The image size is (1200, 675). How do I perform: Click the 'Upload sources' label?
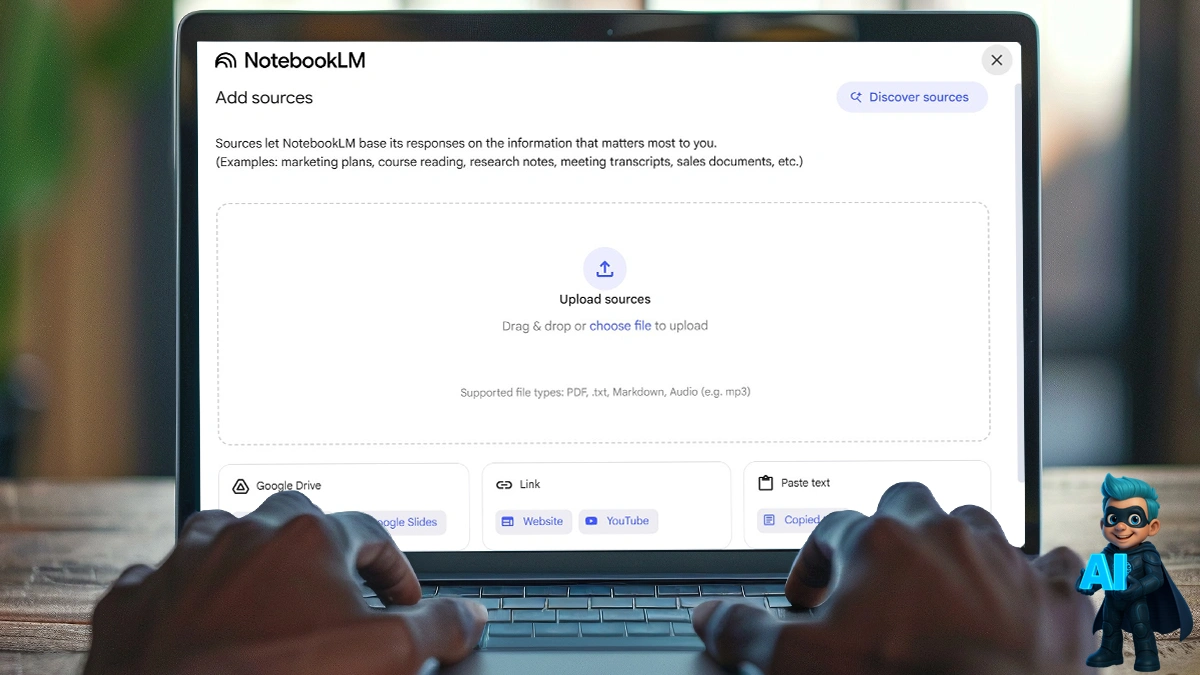coord(605,299)
